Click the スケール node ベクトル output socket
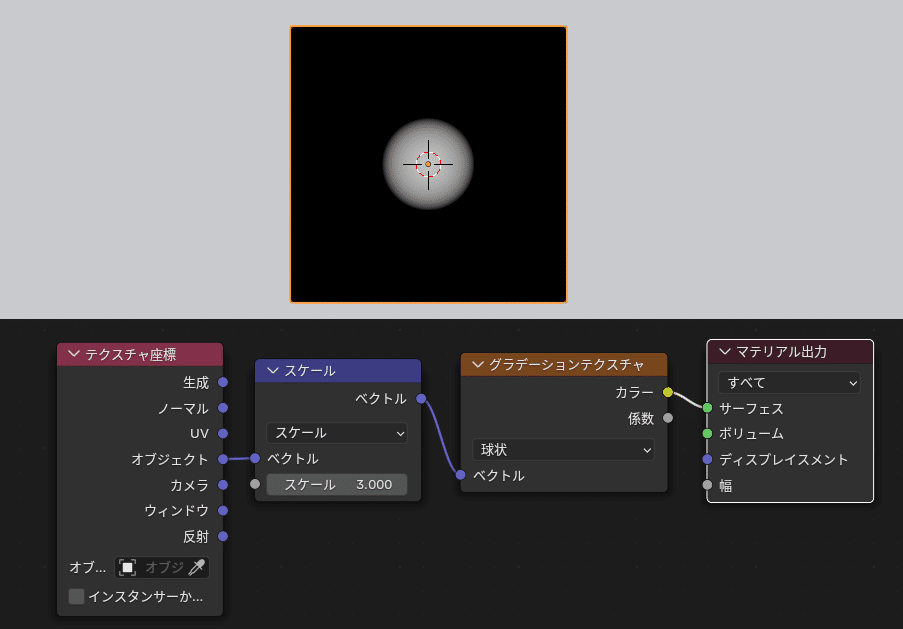The width and height of the screenshot is (903, 629). 421,399
